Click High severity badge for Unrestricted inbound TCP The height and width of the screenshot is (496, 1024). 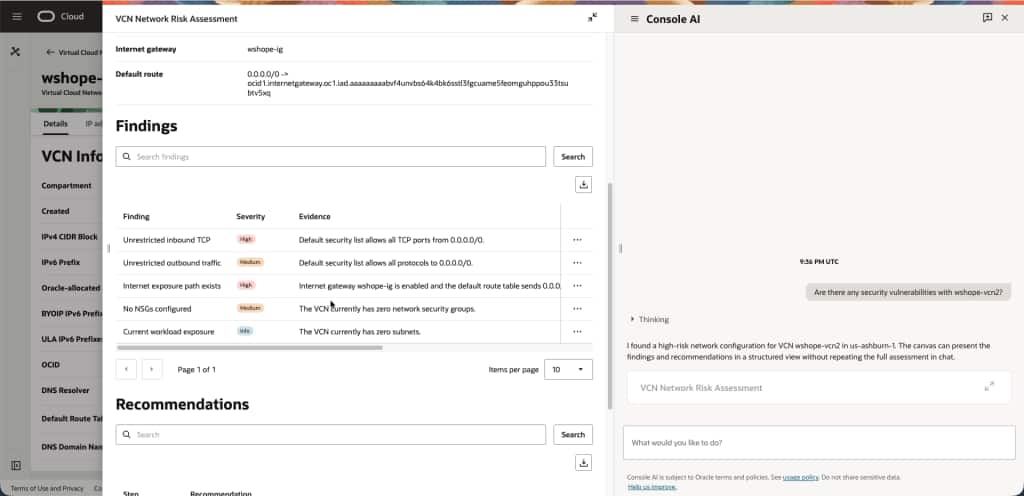coord(246,240)
